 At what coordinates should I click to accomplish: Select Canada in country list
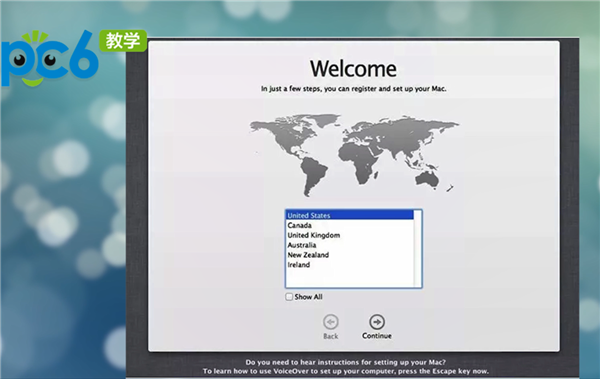(x=349, y=225)
